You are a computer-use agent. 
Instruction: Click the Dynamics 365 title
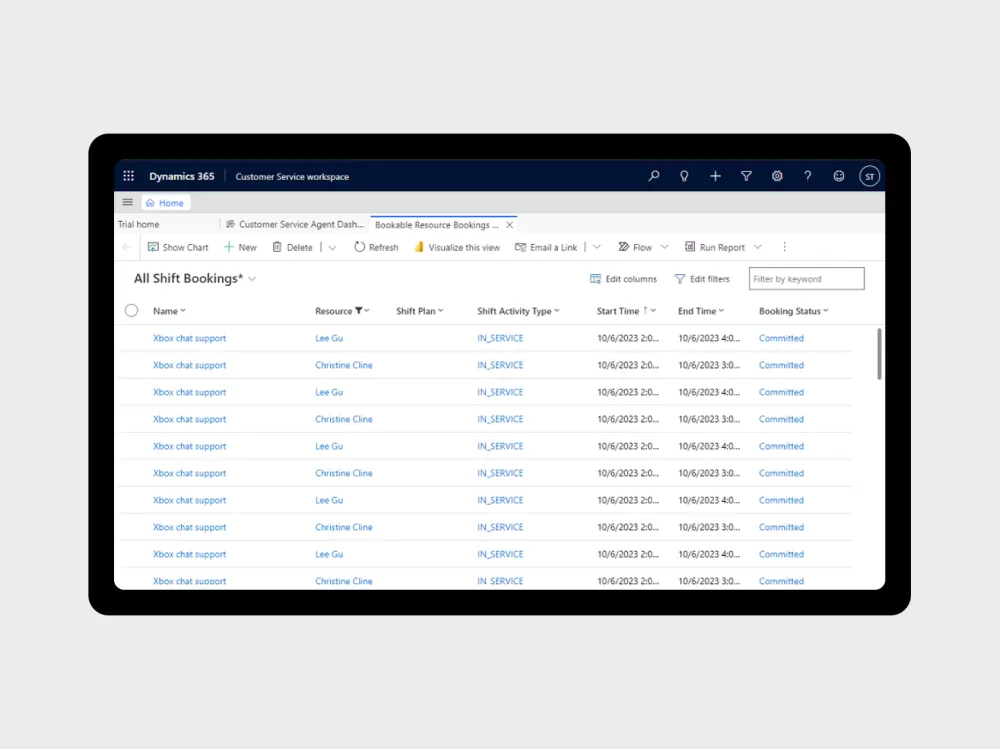(x=182, y=176)
